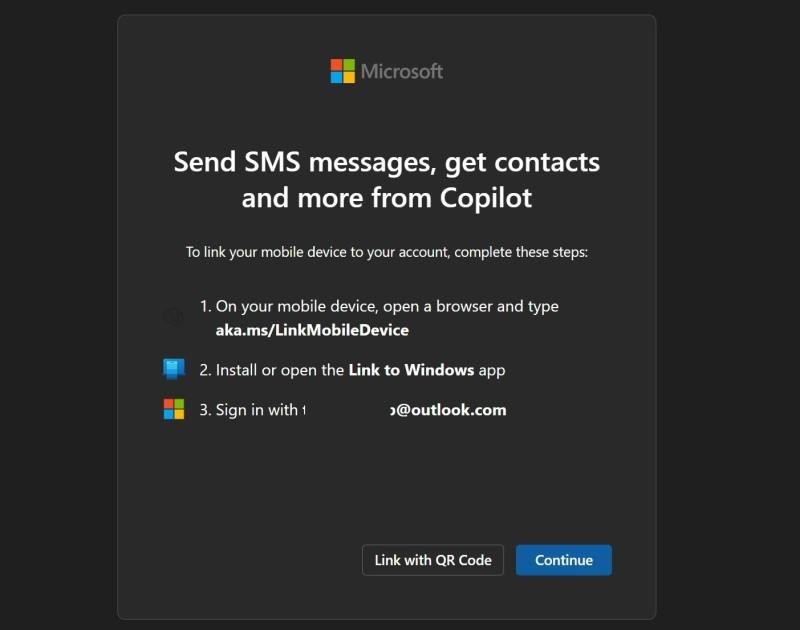The height and width of the screenshot is (630, 800).
Task: Choose Link with QR Code
Action: pos(433,560)
